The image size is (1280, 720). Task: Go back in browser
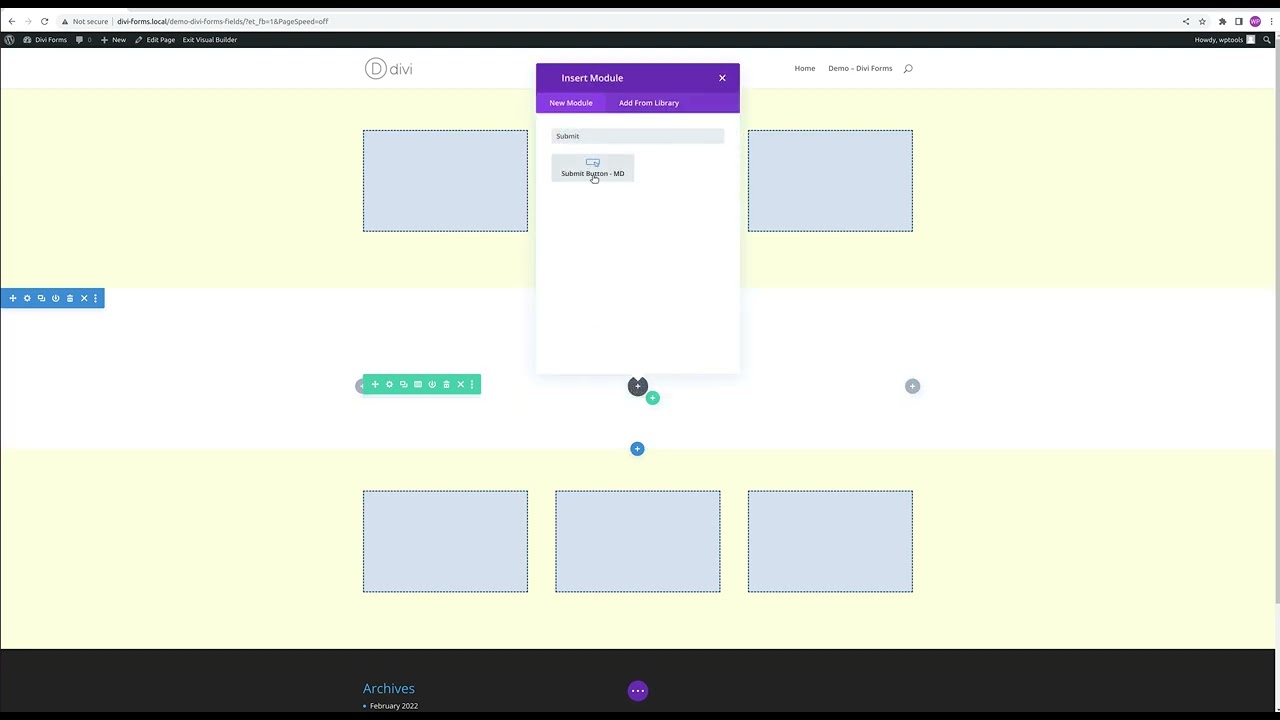tap(11, 21)
